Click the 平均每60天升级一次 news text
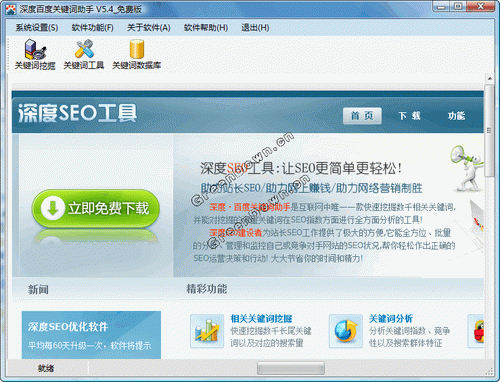Image resolution: width=500 pixels, height=382 pixels. coord(90,345)
